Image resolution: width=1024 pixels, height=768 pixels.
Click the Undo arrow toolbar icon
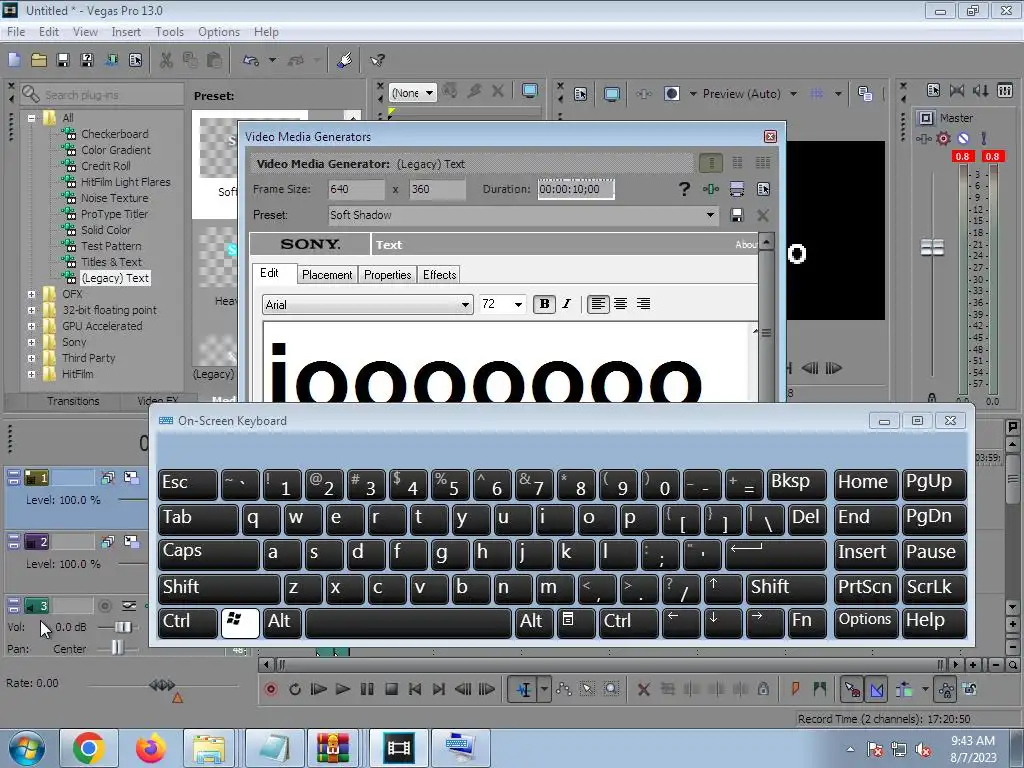251,60
